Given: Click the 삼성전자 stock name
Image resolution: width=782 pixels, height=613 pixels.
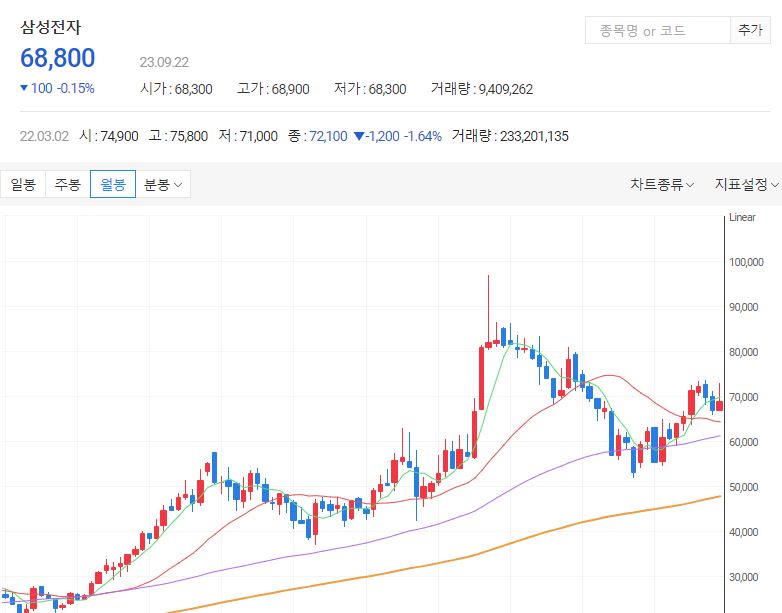Looking at the screenshot, I should tap(50, 27).
